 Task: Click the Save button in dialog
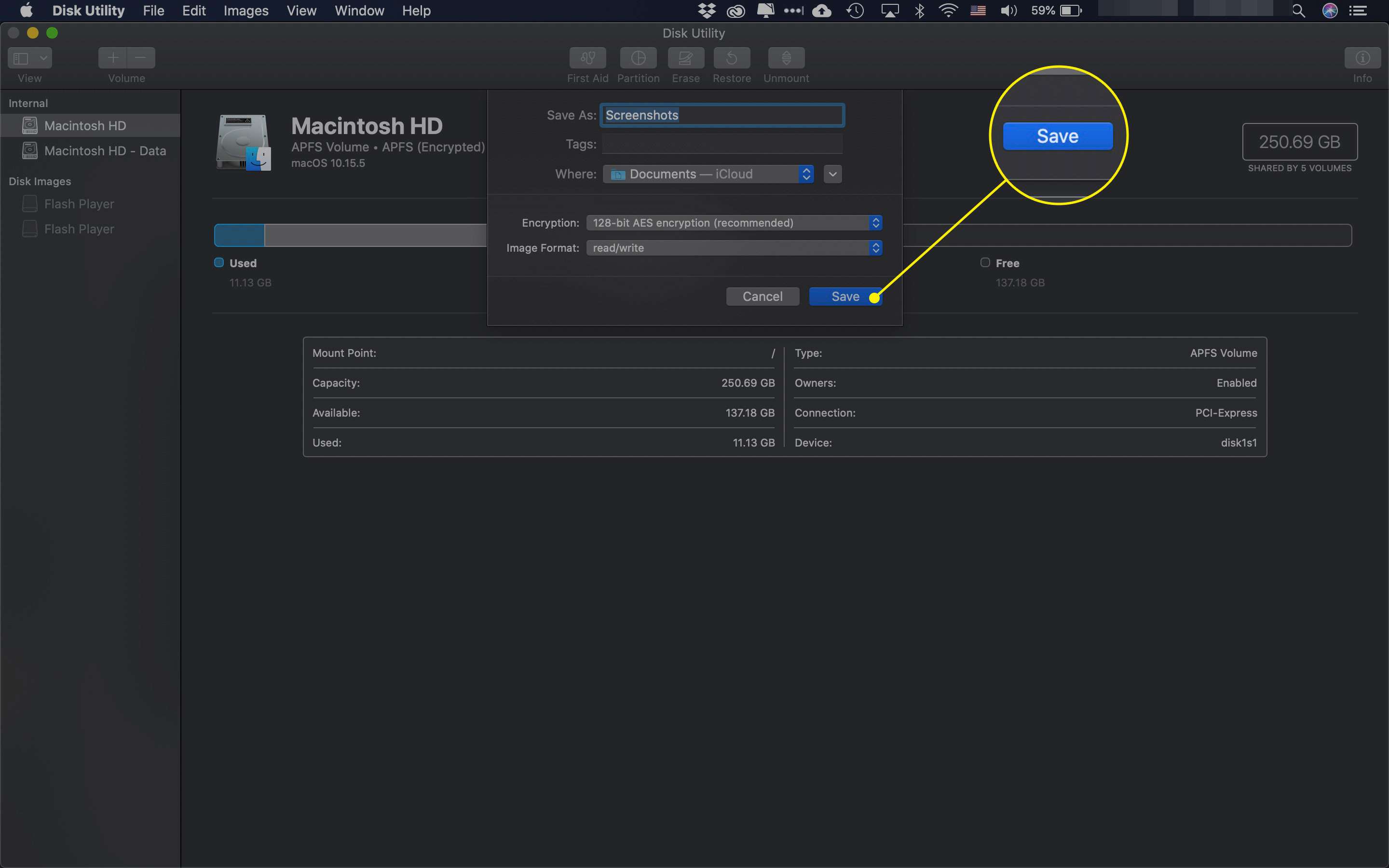click(845, 296)
